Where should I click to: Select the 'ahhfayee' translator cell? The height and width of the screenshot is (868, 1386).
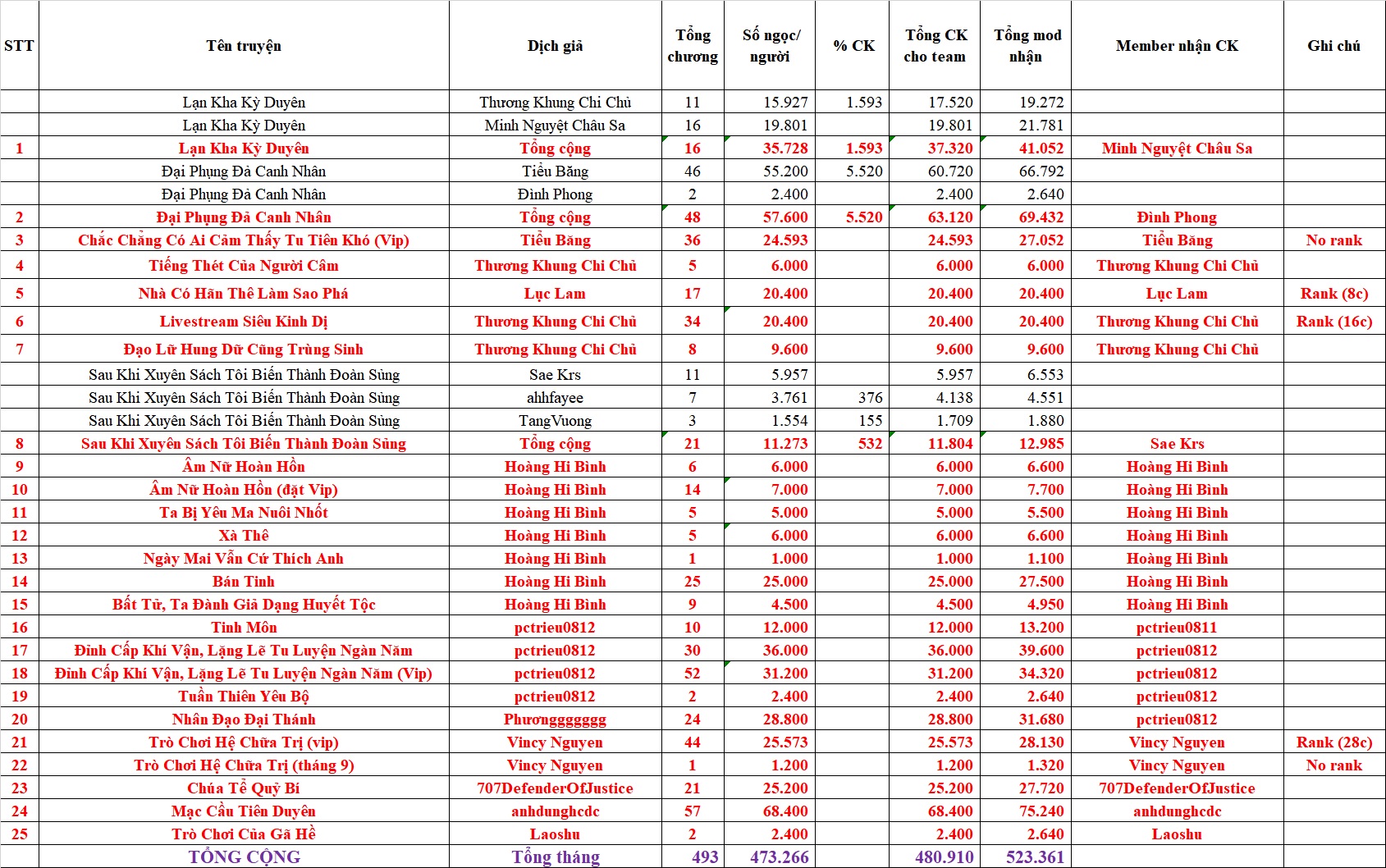tap(555, 398)
